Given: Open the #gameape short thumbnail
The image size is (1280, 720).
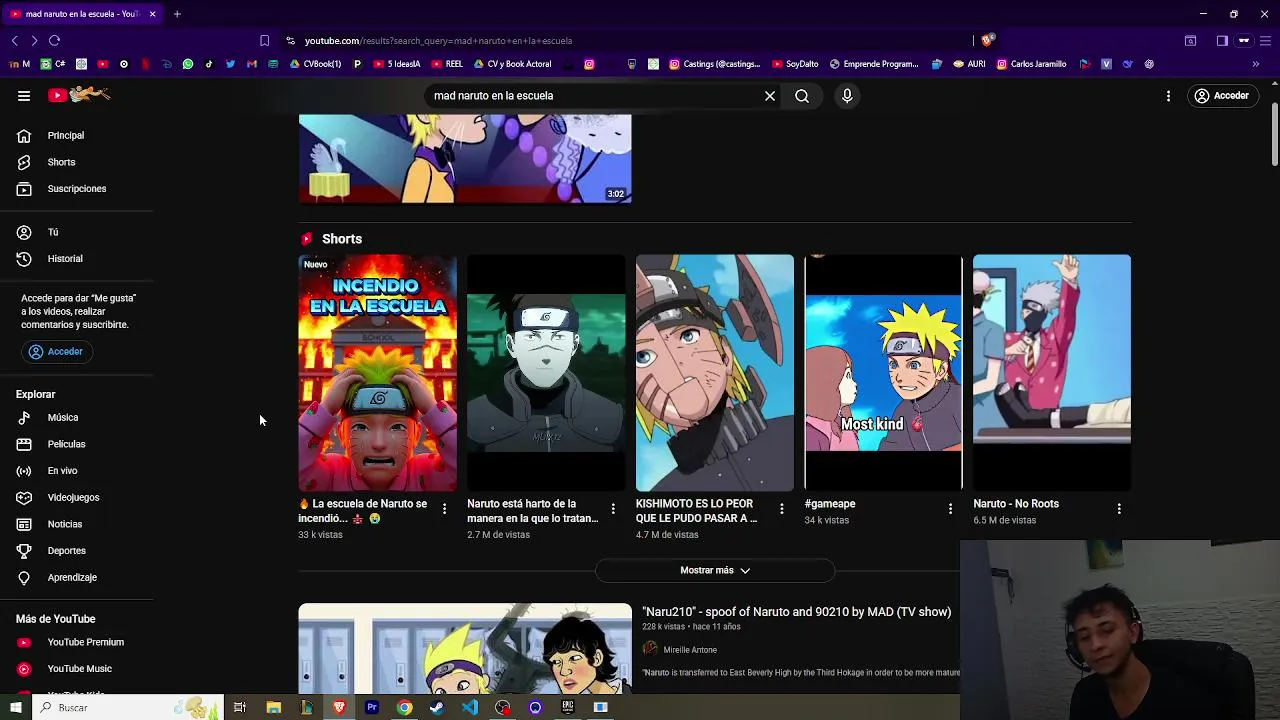Looking at the screenshot, I should pos(883,372).
